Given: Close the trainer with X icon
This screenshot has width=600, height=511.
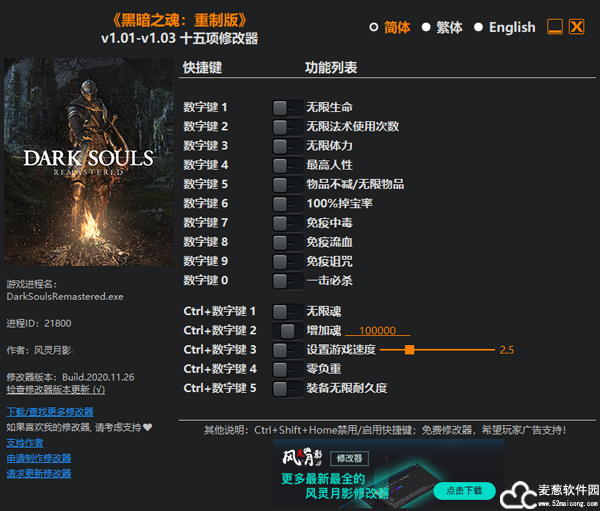Looking at the screenshot, I should (576, 27).
